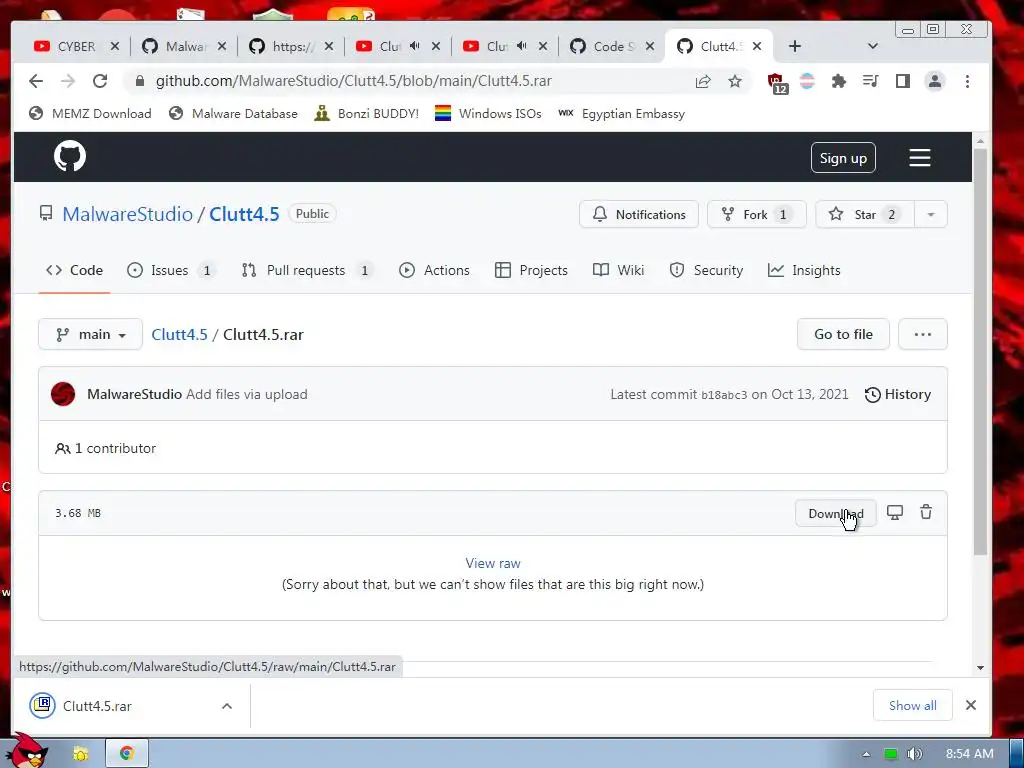Open the main branch dropdown
Screen dimensions: 1024x768
[90, 334]
